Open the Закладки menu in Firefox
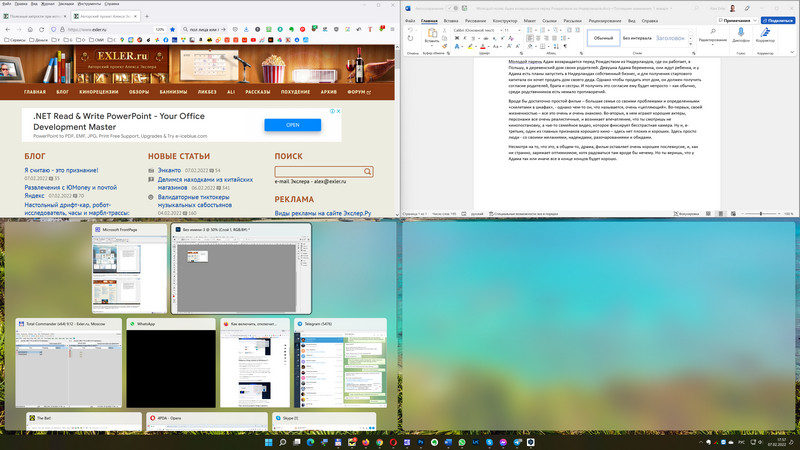 click(64, 4)
